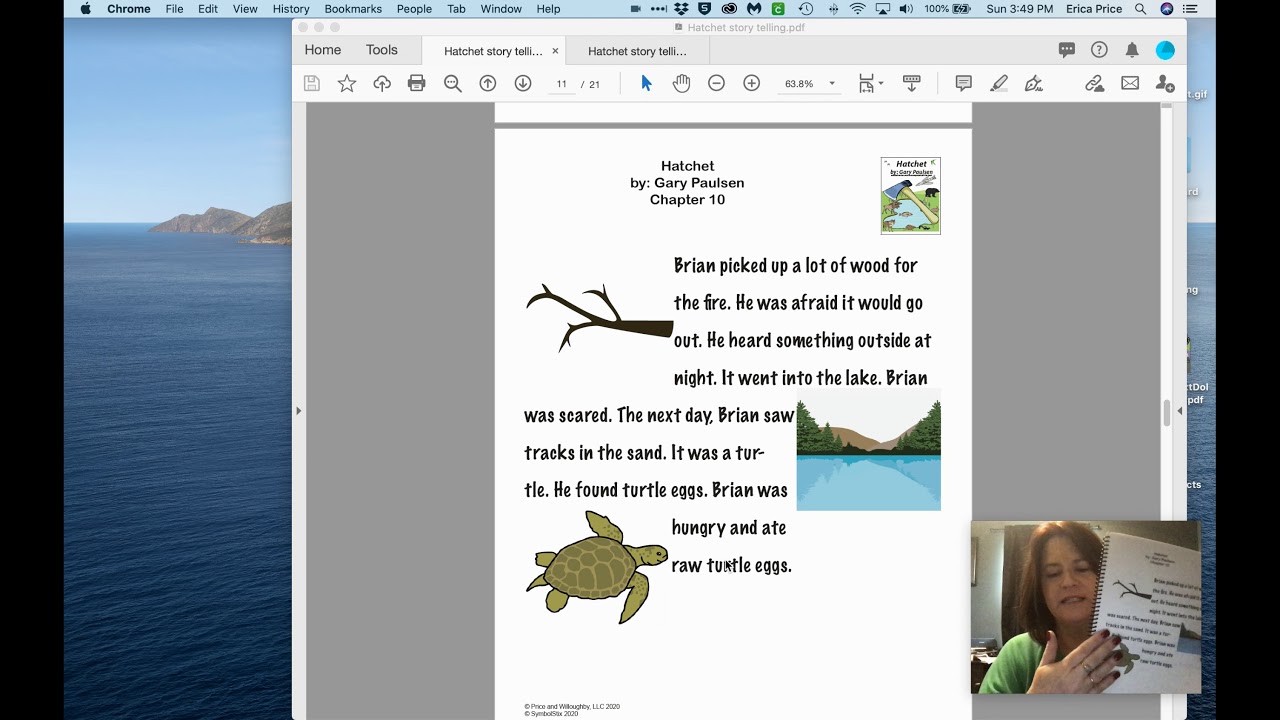This screenshot has width=1280, height=720.
Task: Open the Window menu
Action: (501, 9)
